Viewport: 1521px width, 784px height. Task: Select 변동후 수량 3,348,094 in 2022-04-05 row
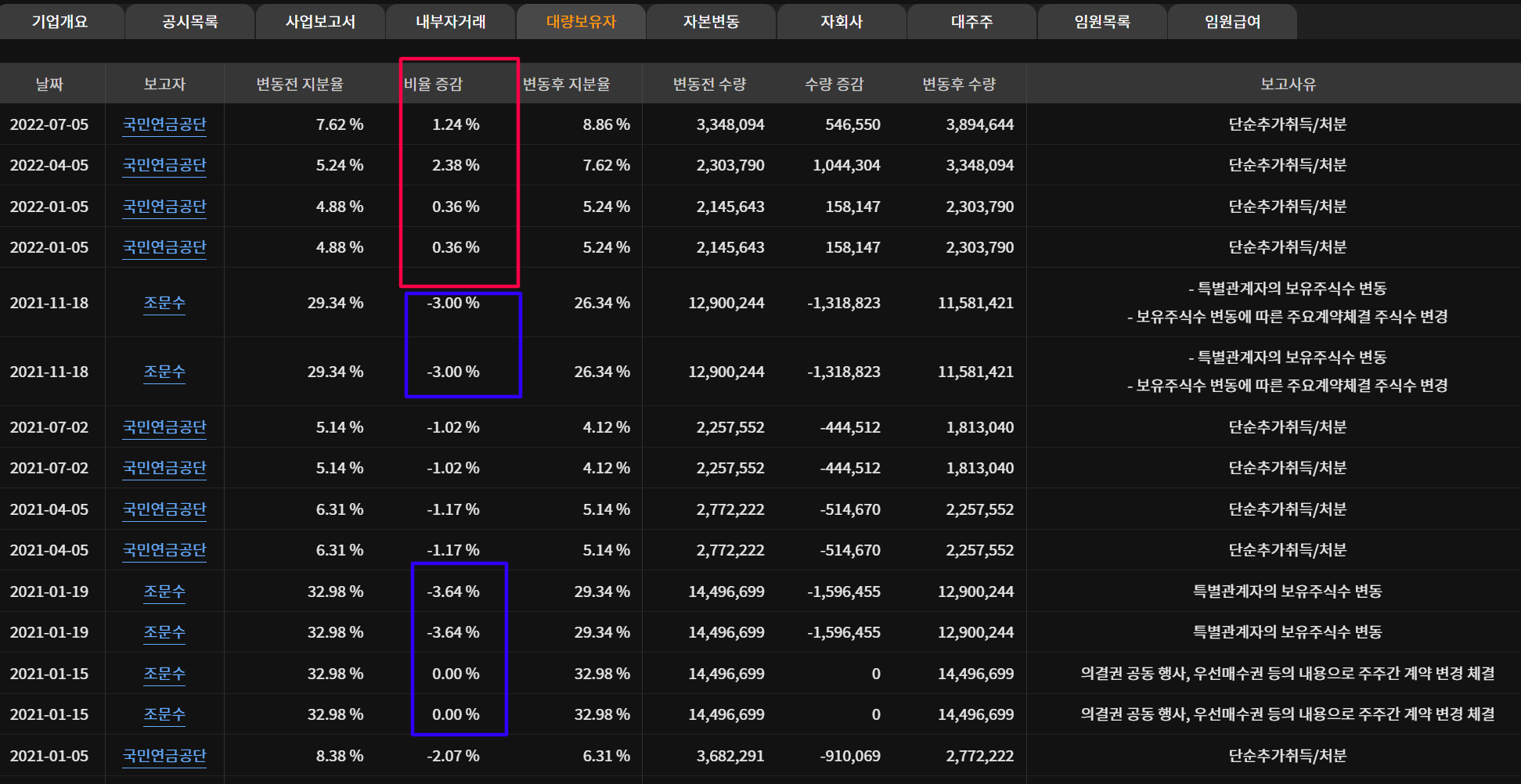tap(979, 165)
